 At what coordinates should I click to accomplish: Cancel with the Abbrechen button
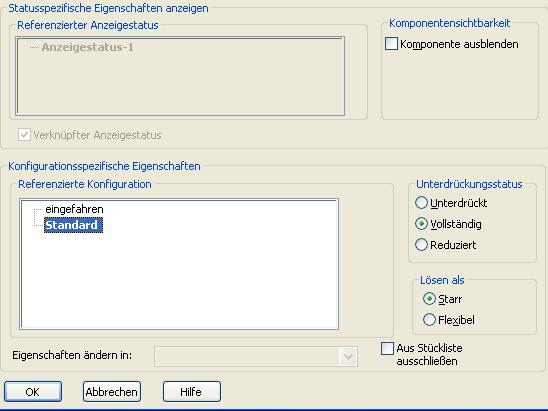tap(112, 391)
